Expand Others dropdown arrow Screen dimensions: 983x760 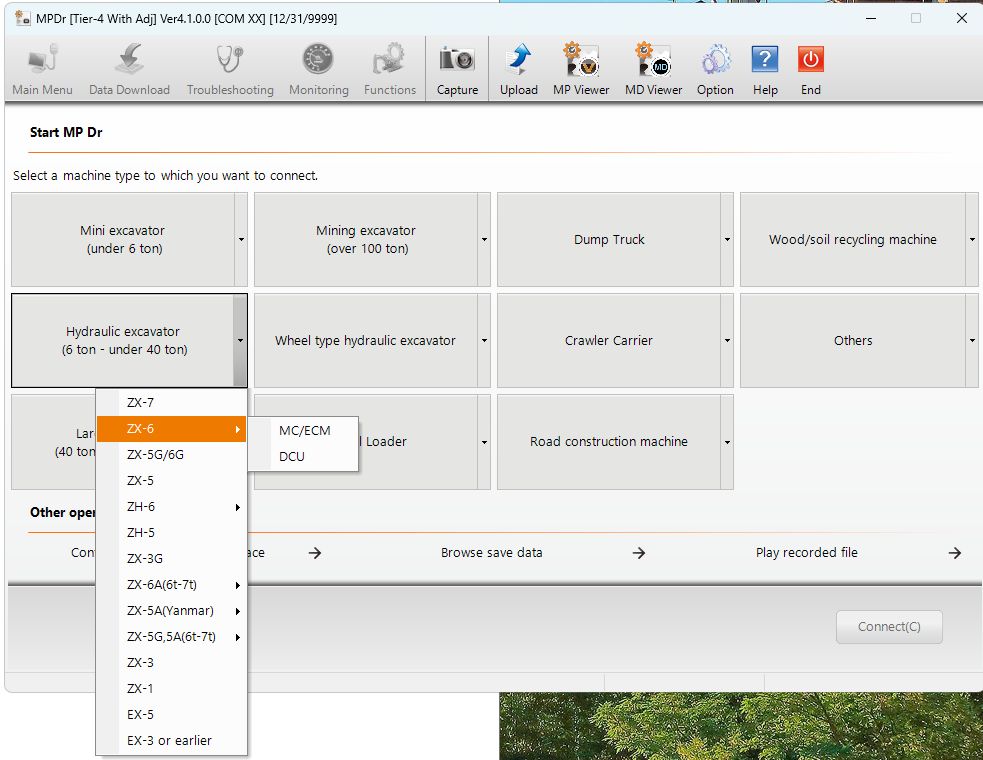click(x=972, y=340)
